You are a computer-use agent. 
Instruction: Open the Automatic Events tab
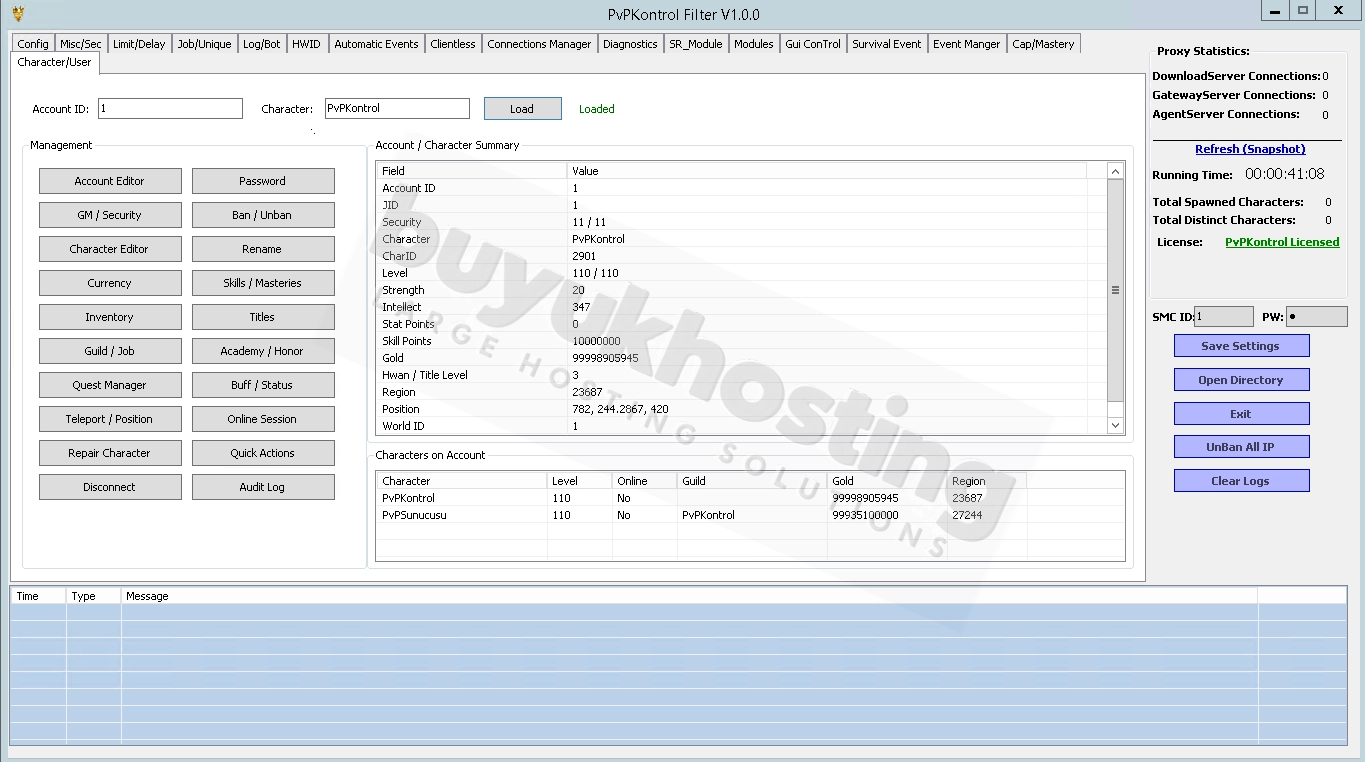376,44
